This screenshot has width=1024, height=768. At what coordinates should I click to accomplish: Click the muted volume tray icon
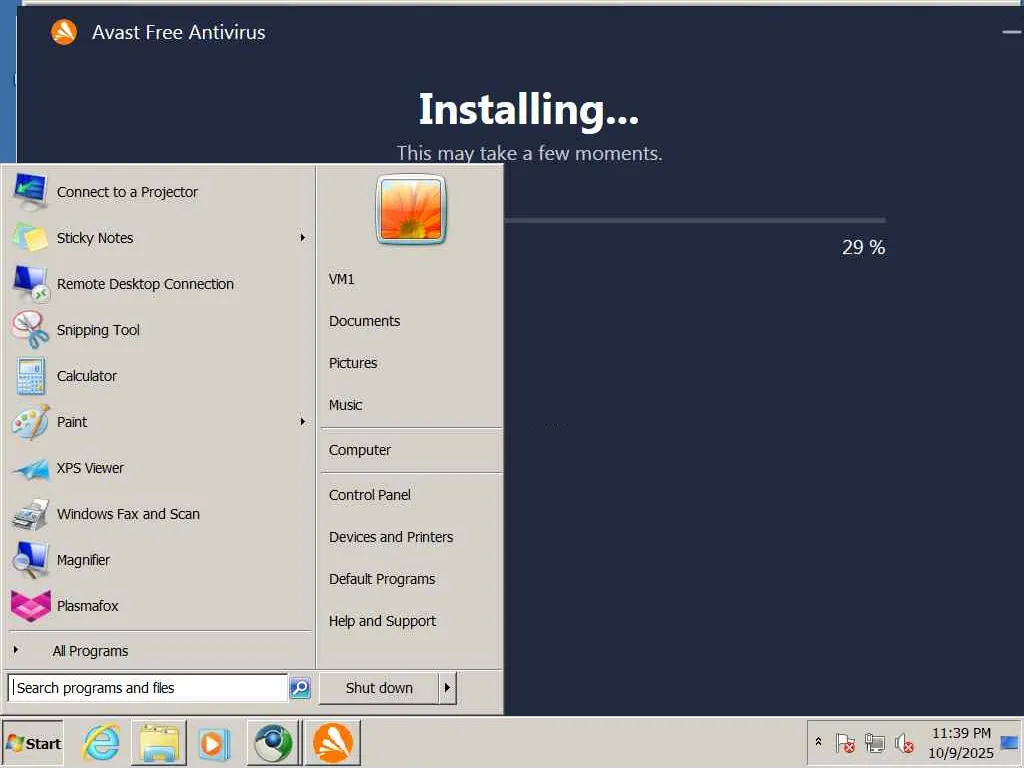coord(904,743)
